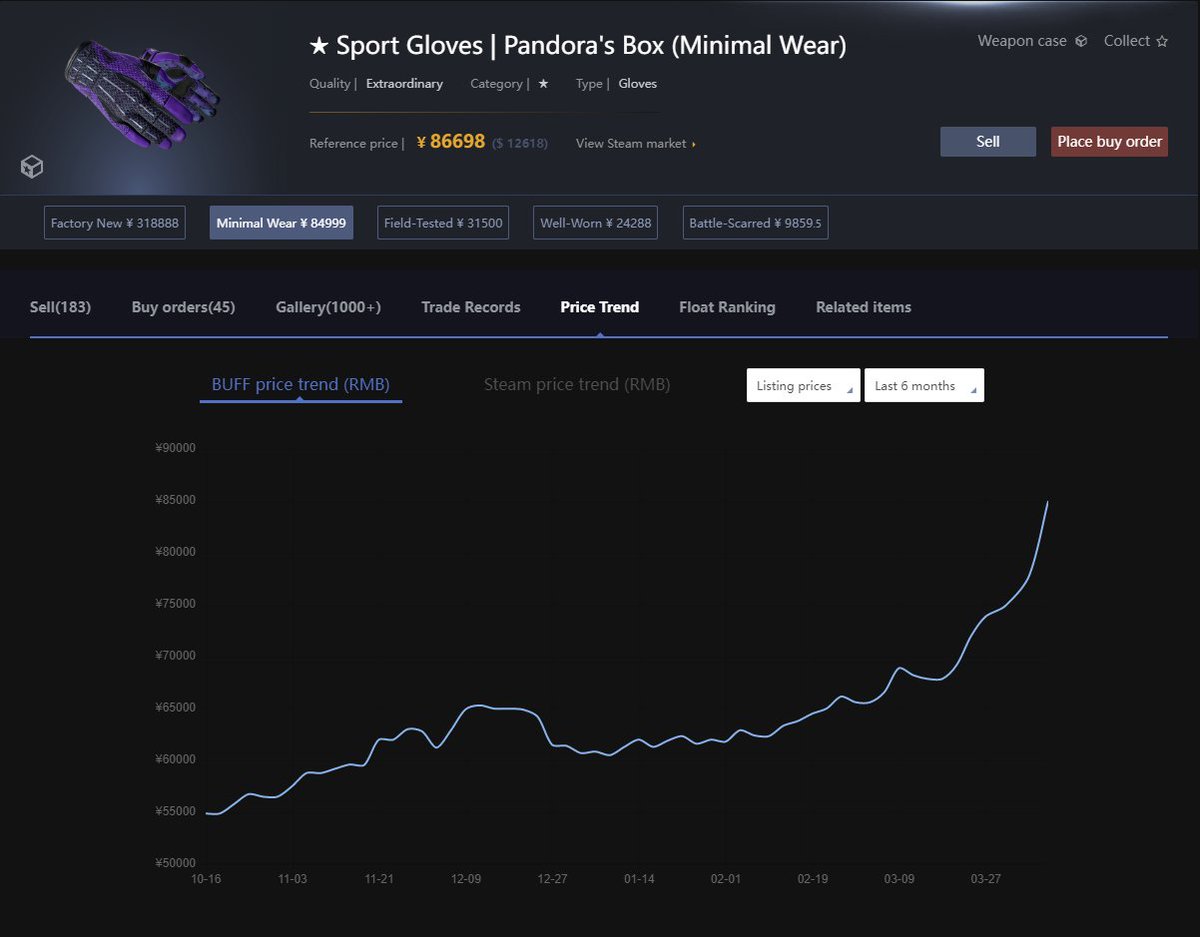Open the Last 6 months dropdown

tap(924, 385)
